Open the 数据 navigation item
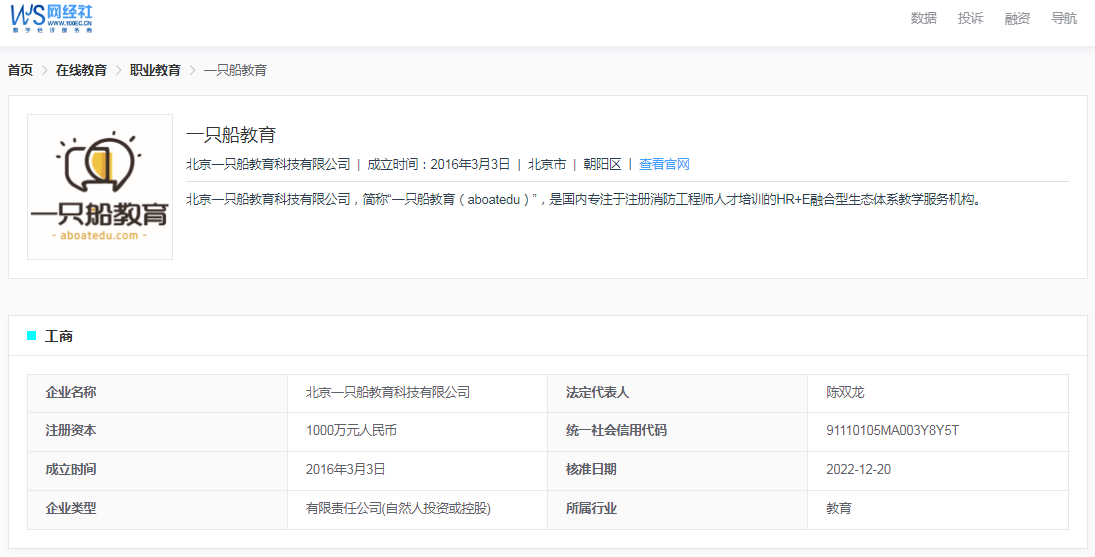This screenshot has height=557, width=1095. (x=923, y=19)
